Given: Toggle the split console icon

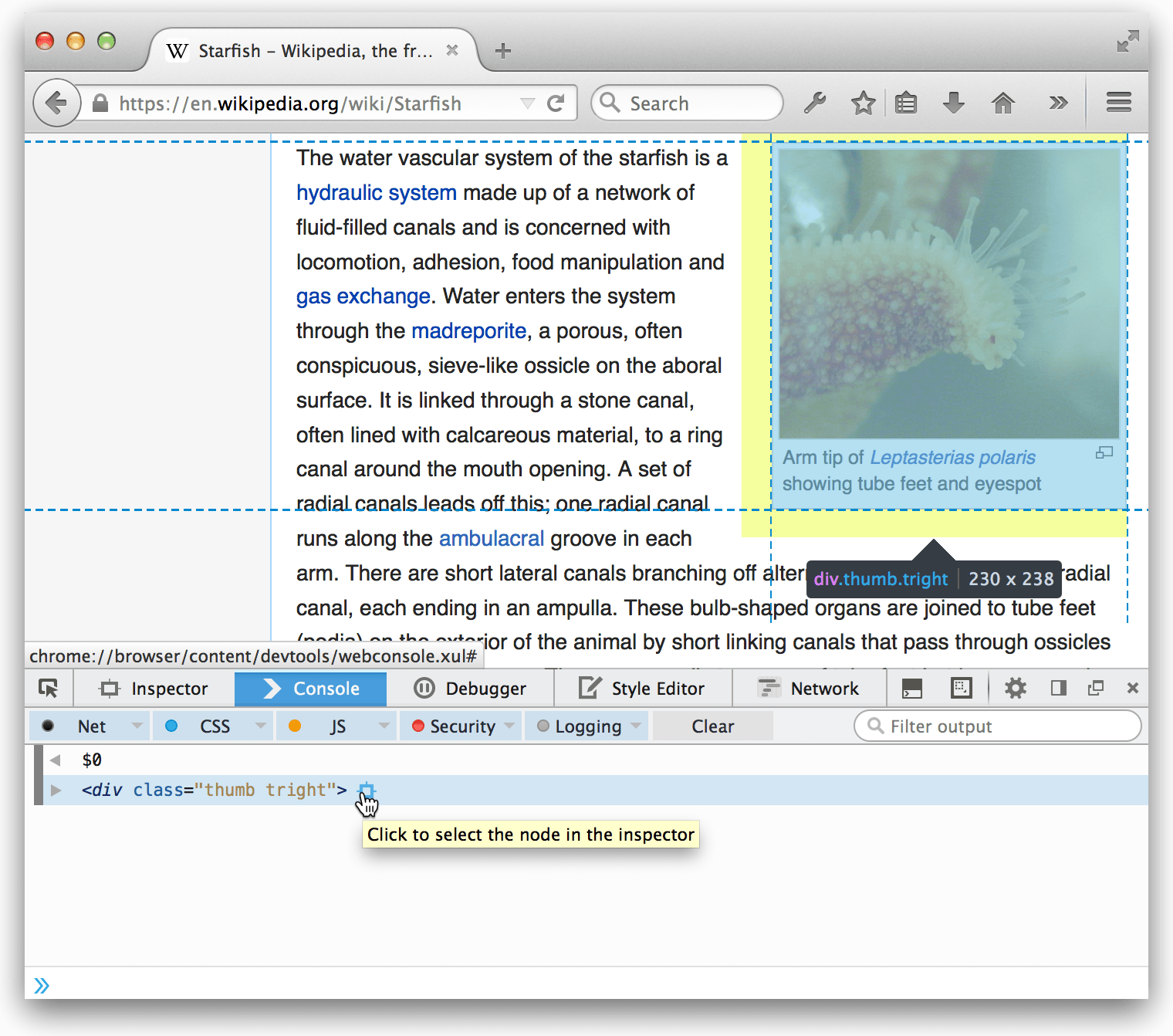Looking at the screenshot, I should click(x=912, y=688).
